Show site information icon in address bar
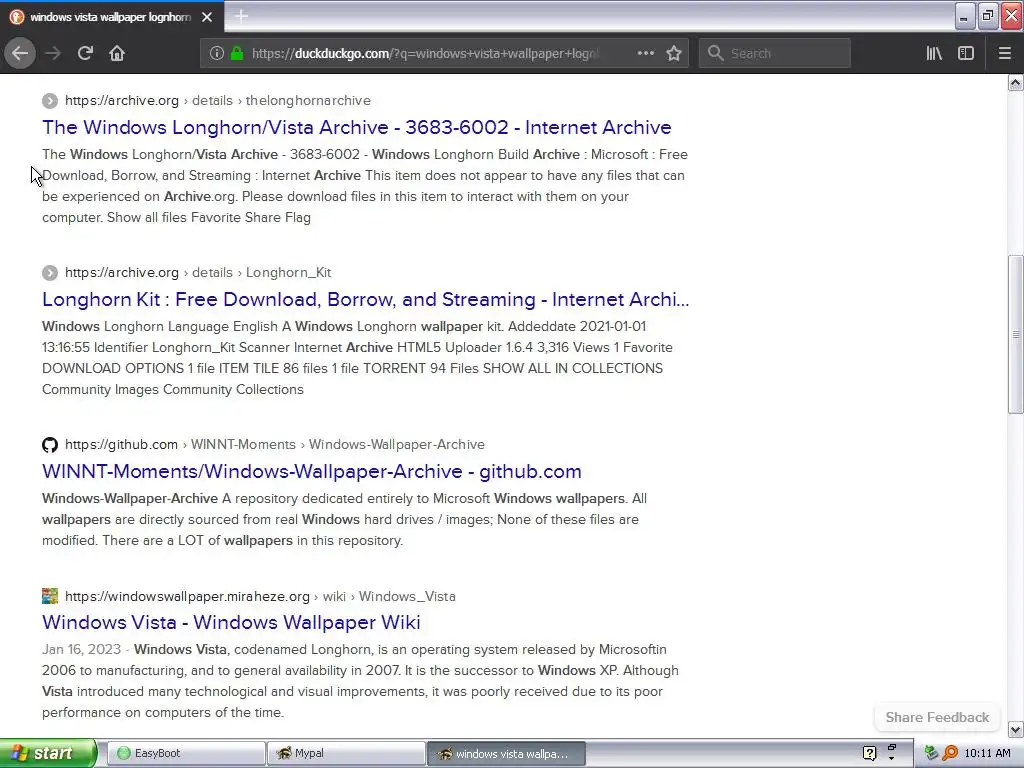Viewport: 1024px width, 768px height. coord(217,53)
